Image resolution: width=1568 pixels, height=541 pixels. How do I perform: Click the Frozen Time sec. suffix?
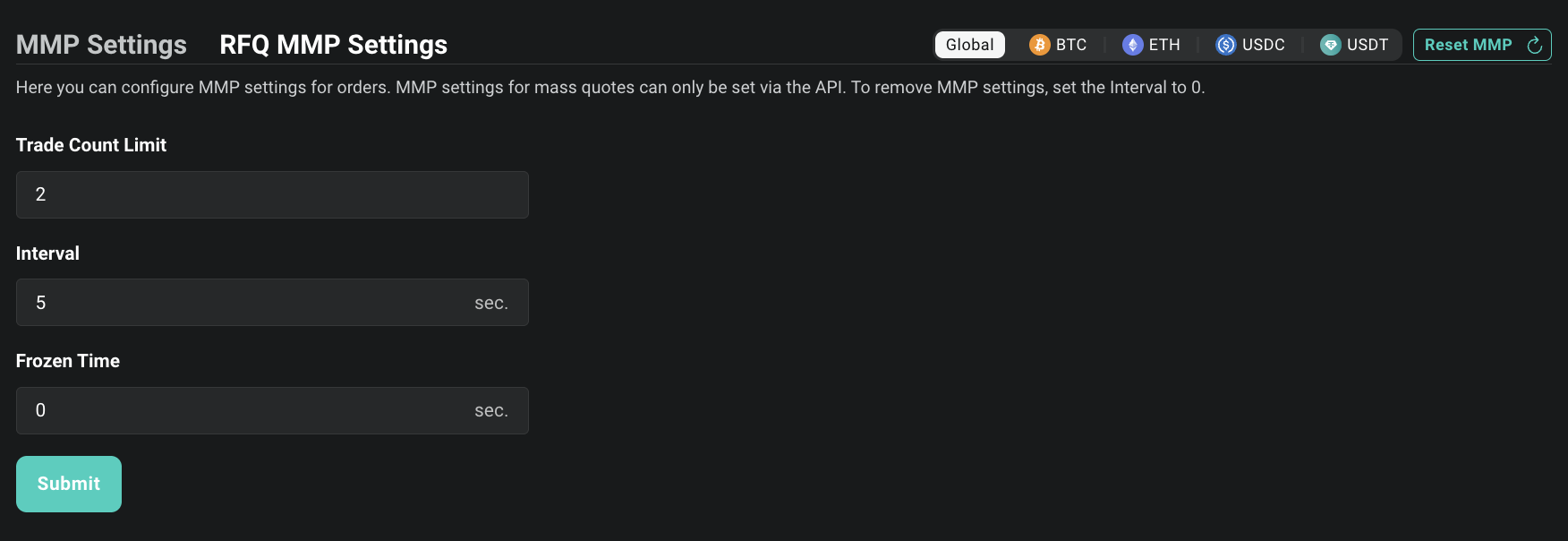[490, 410]
